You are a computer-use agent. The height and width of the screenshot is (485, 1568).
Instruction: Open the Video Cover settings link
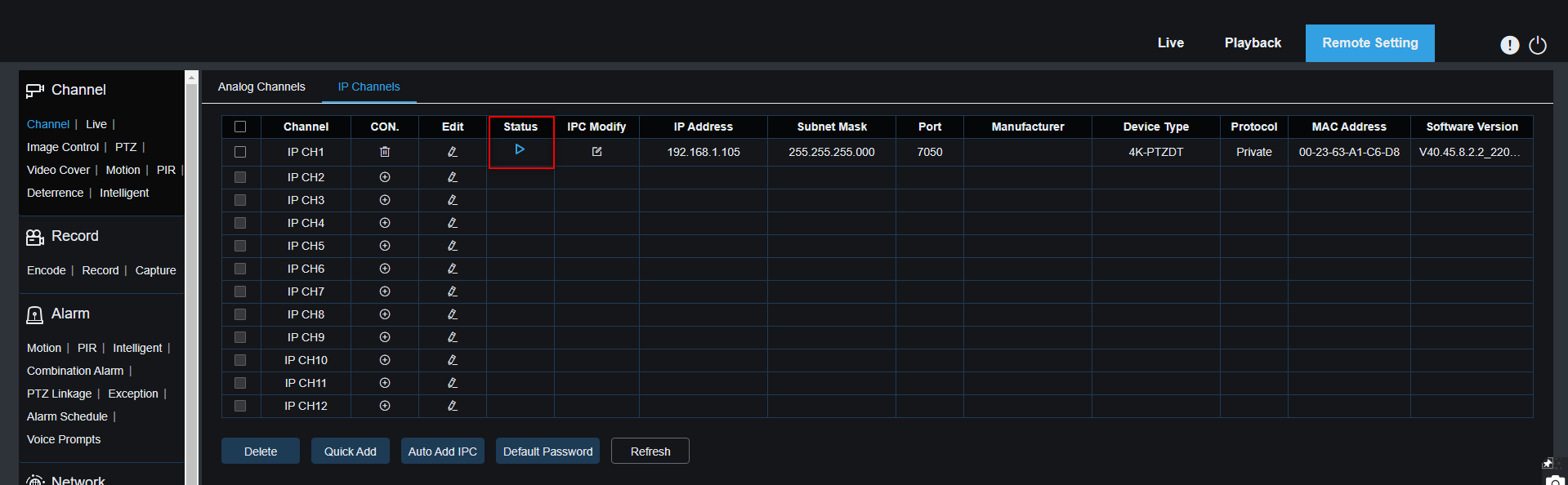[58, 170]
